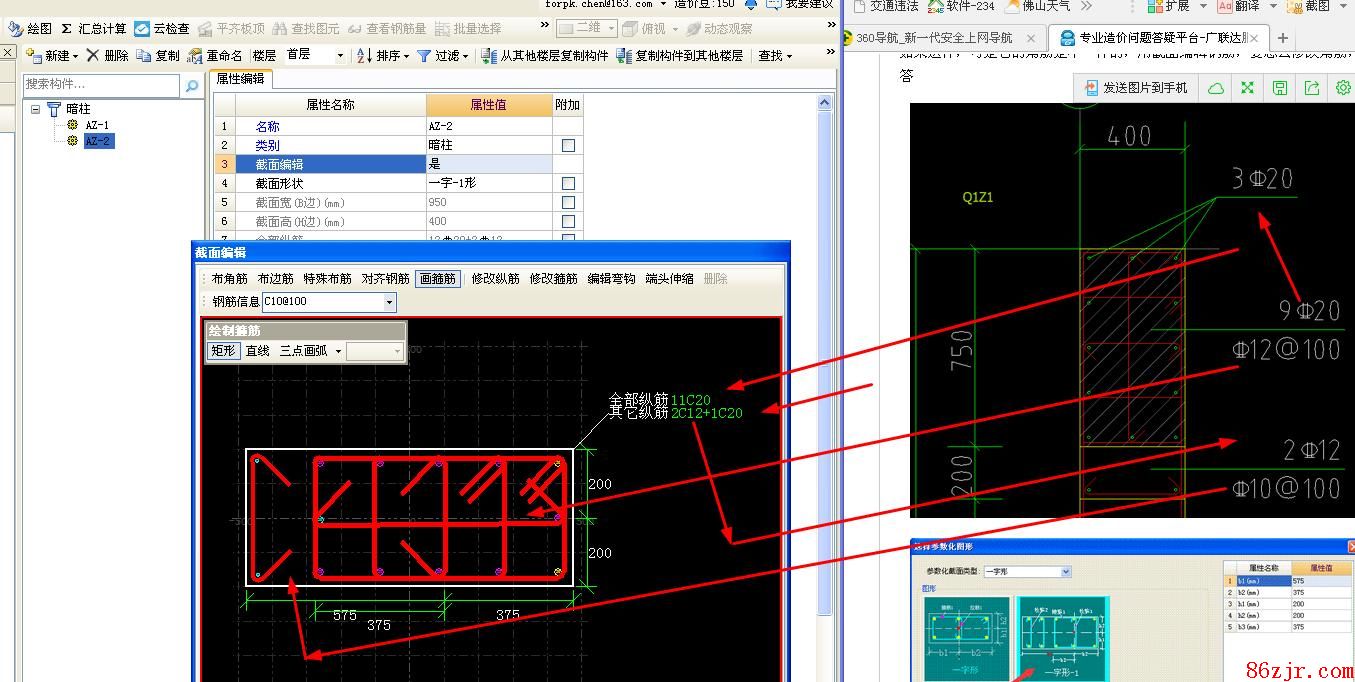1355x682 pixels.
Task: Click the 汇总计算 sum icon
Action: pos(67,29)
